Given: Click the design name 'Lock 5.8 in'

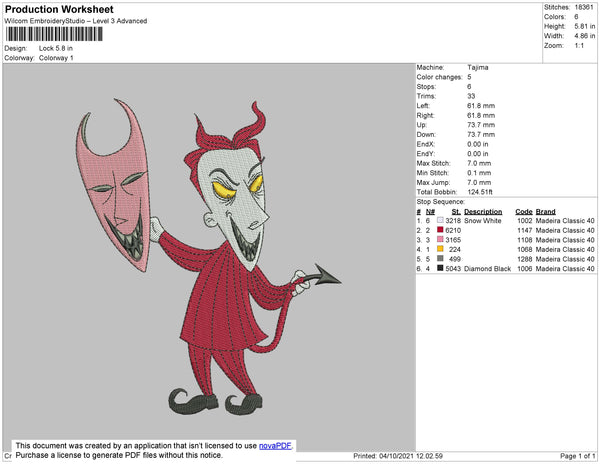Looking at the screenshot, I should (55, 48).
